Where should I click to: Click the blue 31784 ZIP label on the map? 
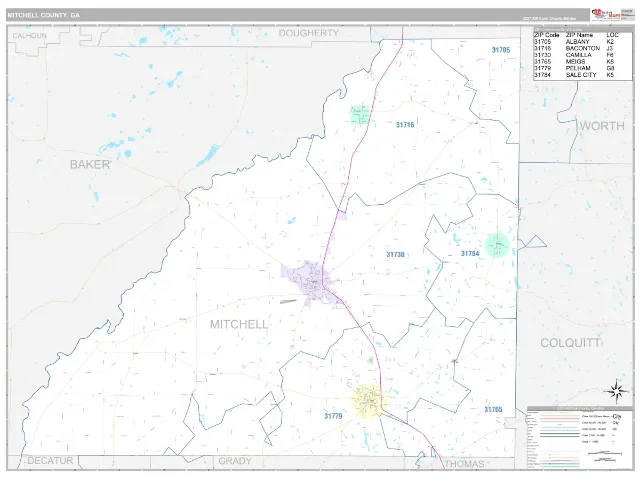point(470,253)
